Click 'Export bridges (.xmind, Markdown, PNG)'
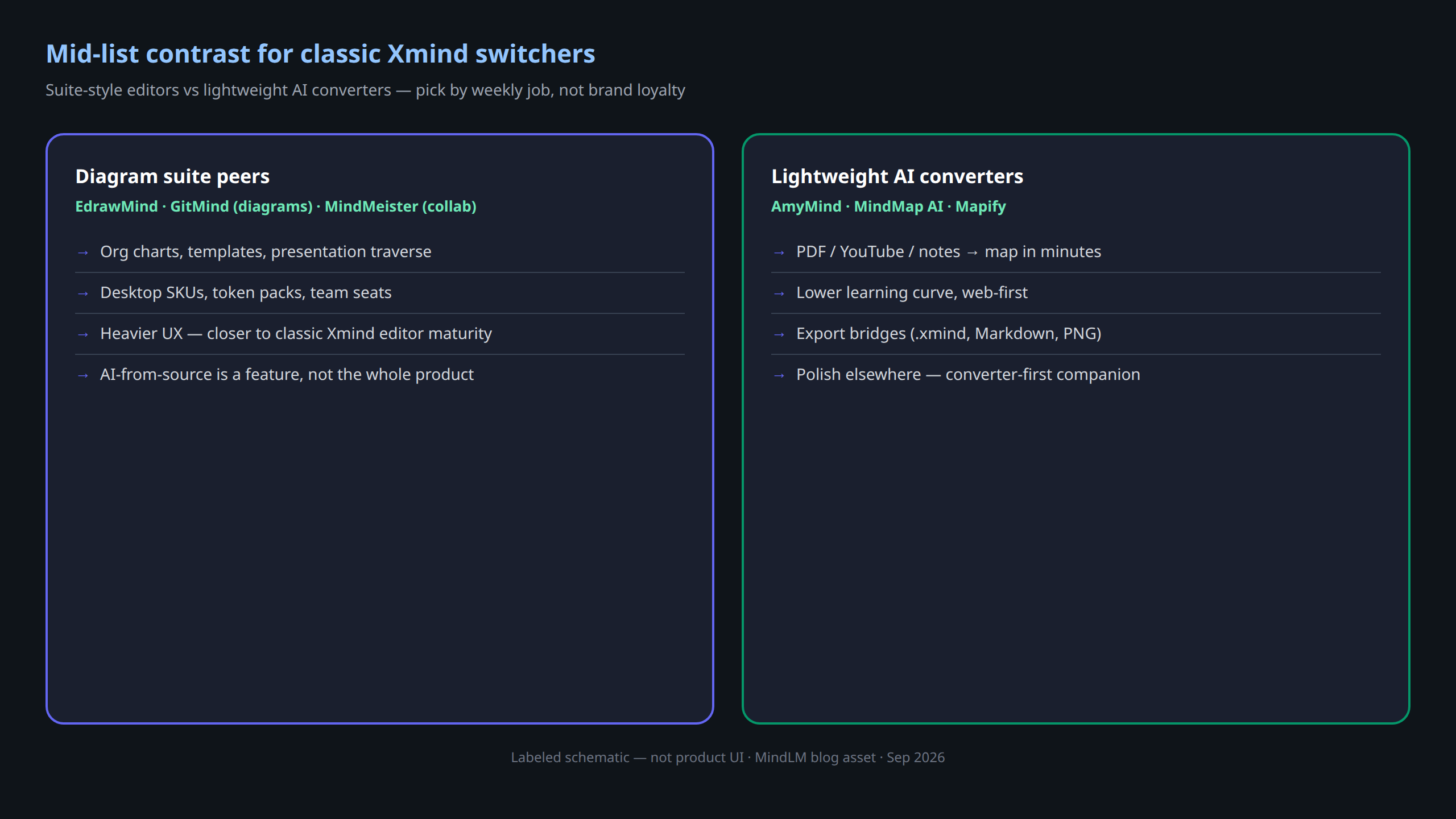Image resolution: width=1456 pixels, height=819 pixels. click(x=949, y=333)
